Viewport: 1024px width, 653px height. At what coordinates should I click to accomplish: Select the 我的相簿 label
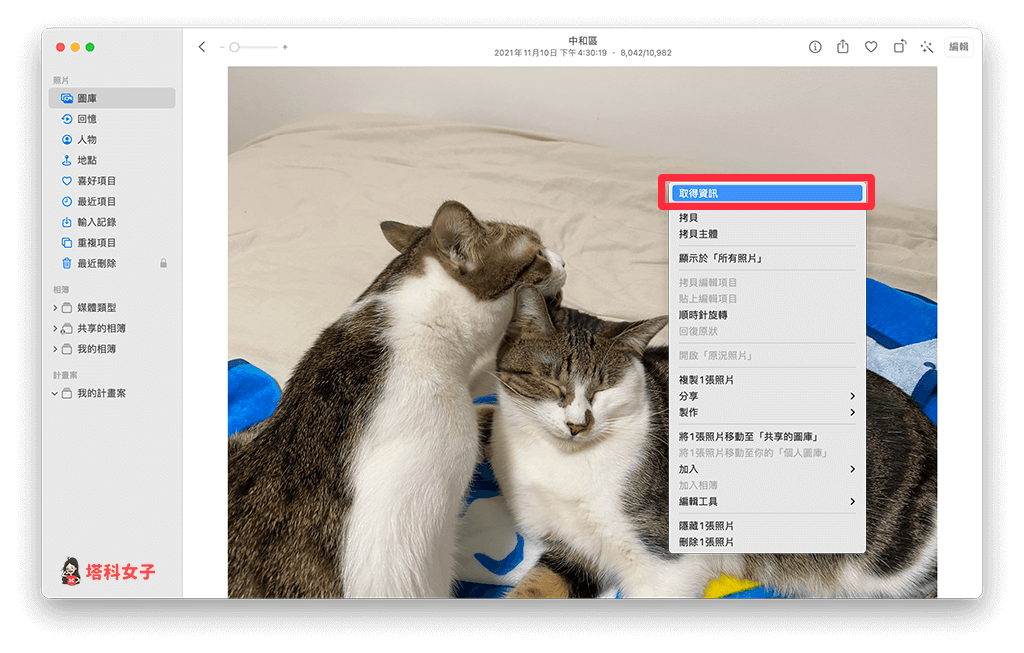[x=97, y=349]
